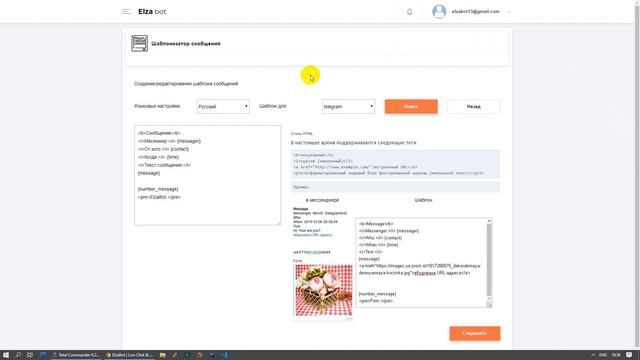Click the ENG language indicator in tray
The height and width of the screenshot is (360, 640).
point(603,355)
